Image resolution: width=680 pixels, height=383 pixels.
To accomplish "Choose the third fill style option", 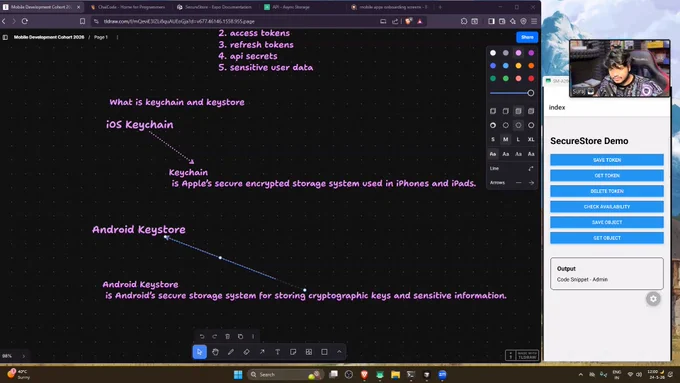I will pos(518,111).
